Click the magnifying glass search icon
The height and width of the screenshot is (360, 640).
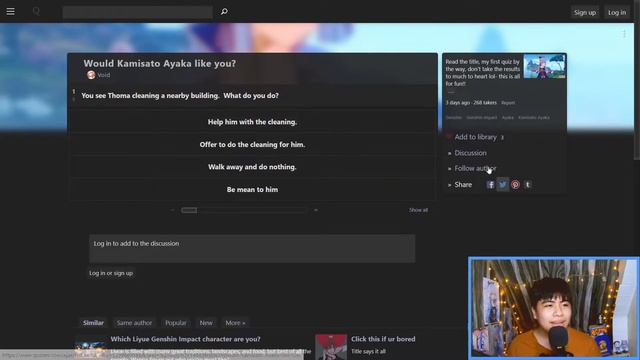pos(224,11)
